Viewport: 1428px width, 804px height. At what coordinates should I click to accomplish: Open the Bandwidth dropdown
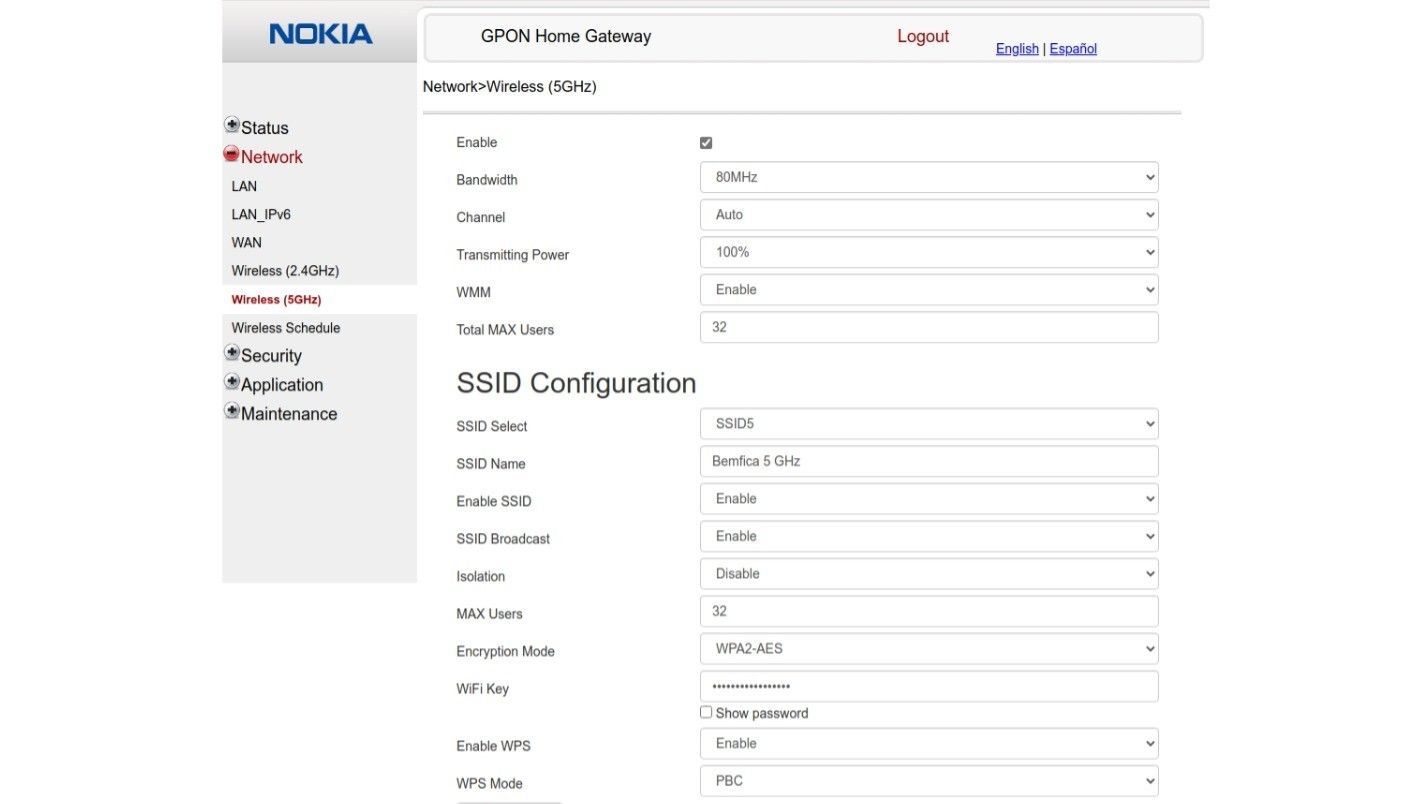[x=928, y=178]
